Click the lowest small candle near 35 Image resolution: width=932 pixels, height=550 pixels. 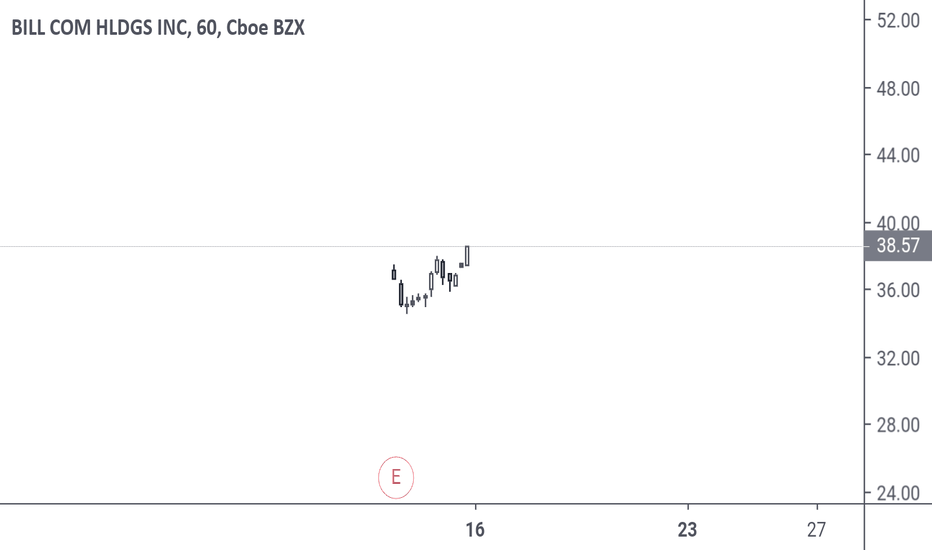pos(407,306)
